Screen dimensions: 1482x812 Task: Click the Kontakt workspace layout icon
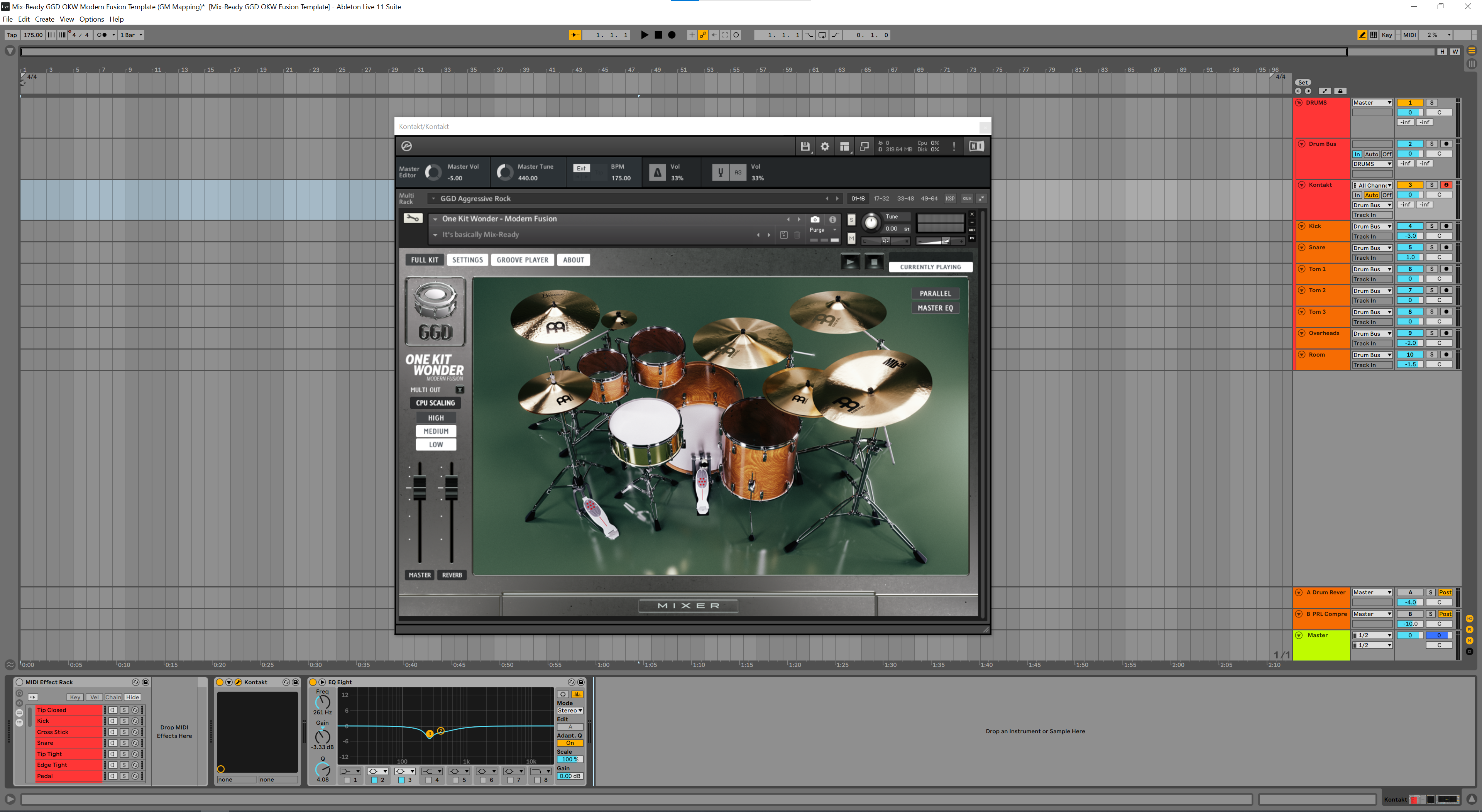pos(844,146)
